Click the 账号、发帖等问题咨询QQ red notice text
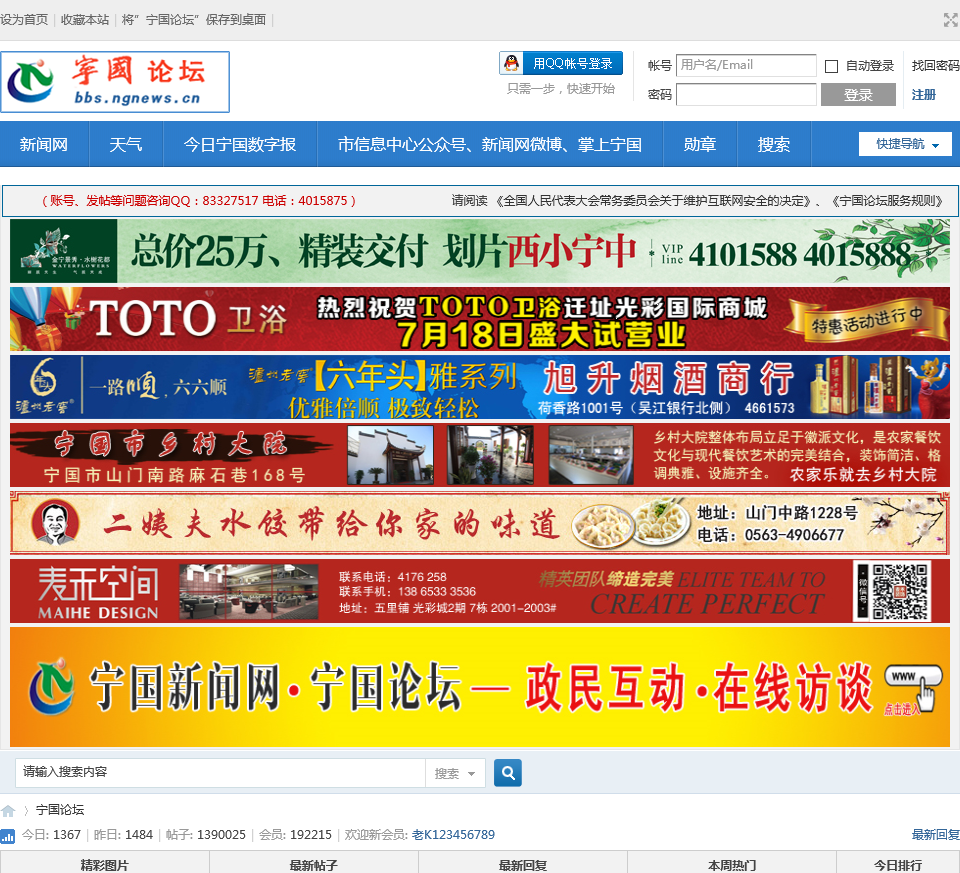The width and height of the screenshot is (960, 873). [x=199, y=201]
